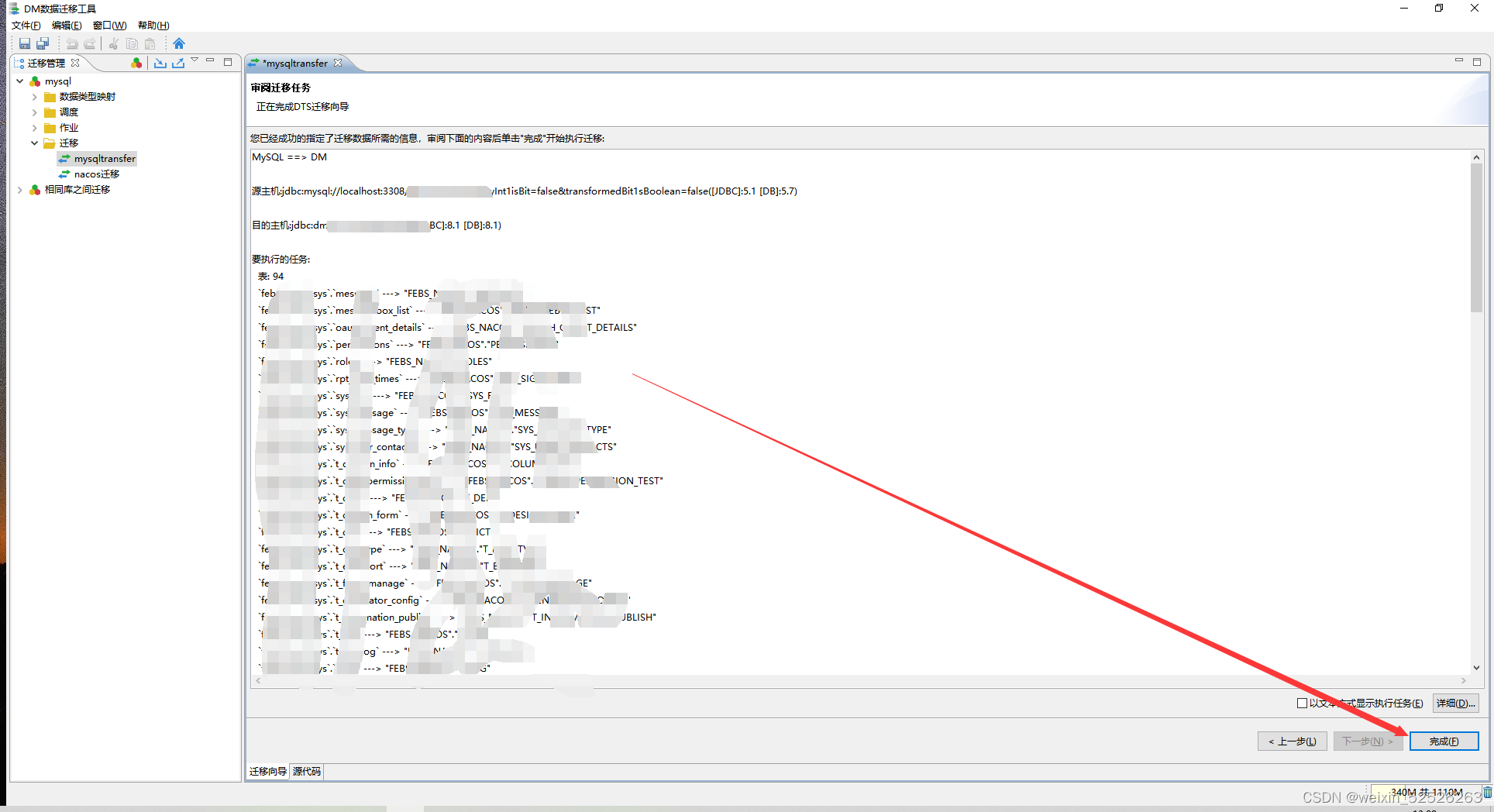Click the 340M heap memory status indicator
This screenshot has width=1494, height=812.
coord(1426,792)
